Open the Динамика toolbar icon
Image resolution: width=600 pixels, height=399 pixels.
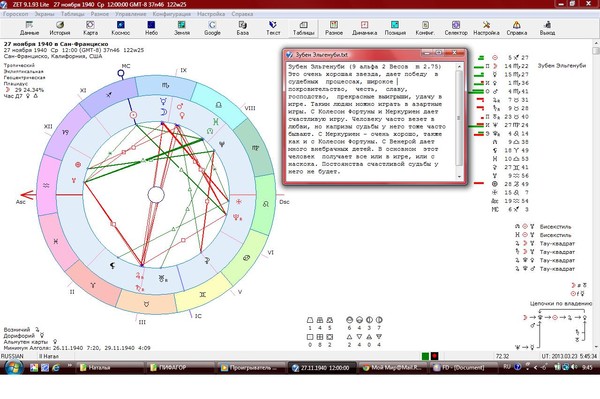coord(364,28)
